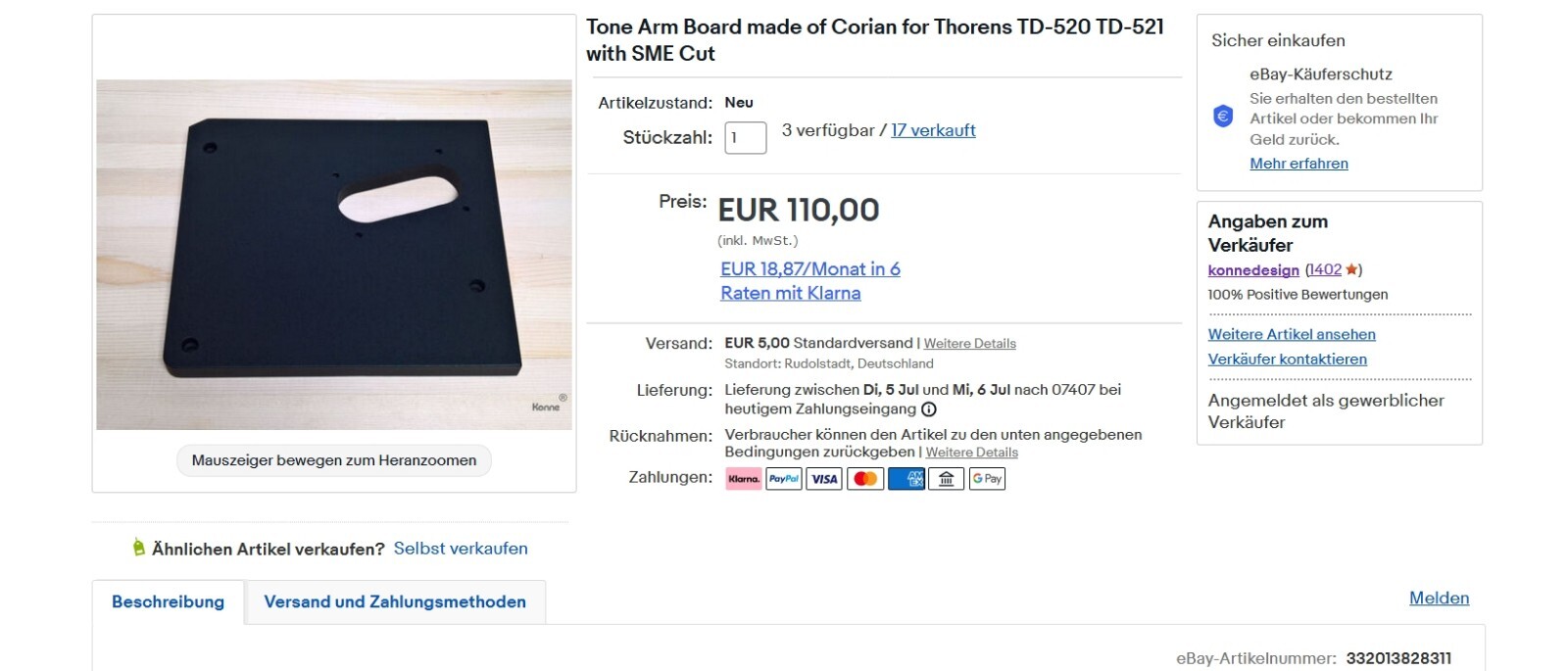Click the PayPal payment icon

pos(784,479)
